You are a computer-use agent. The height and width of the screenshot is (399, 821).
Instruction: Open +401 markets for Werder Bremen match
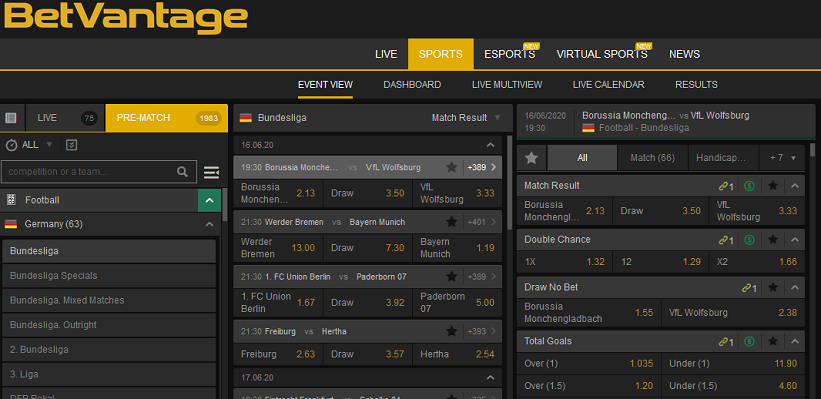point(482,222)
